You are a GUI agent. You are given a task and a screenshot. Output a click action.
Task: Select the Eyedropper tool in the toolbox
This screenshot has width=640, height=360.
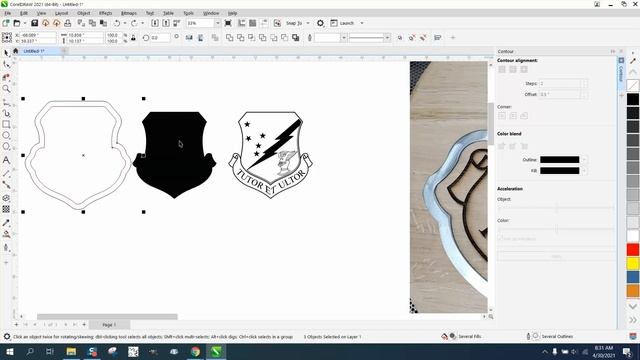6,223
